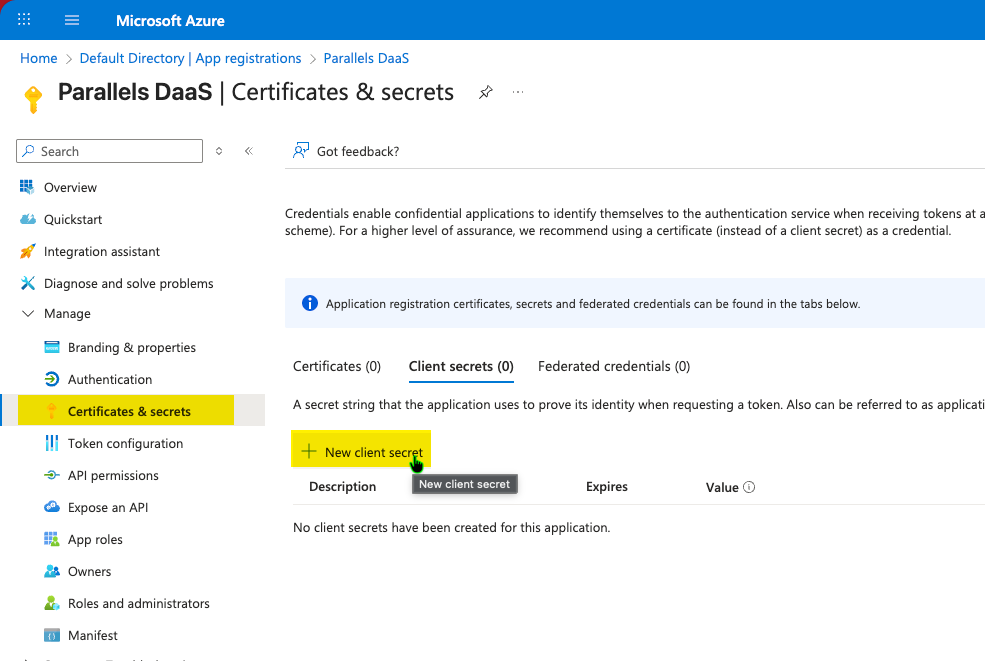Open API permissions in the sidebar

click(x=113, y=475)
